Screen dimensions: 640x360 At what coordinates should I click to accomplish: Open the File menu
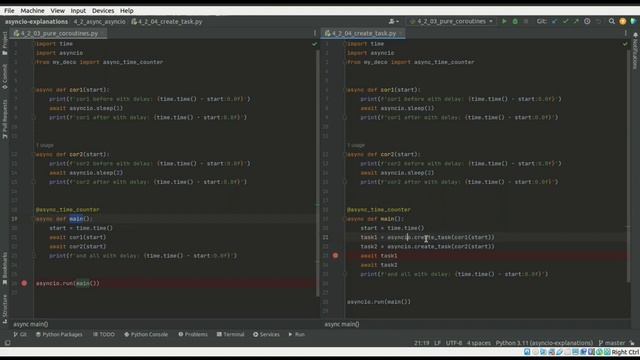(9, 11)
